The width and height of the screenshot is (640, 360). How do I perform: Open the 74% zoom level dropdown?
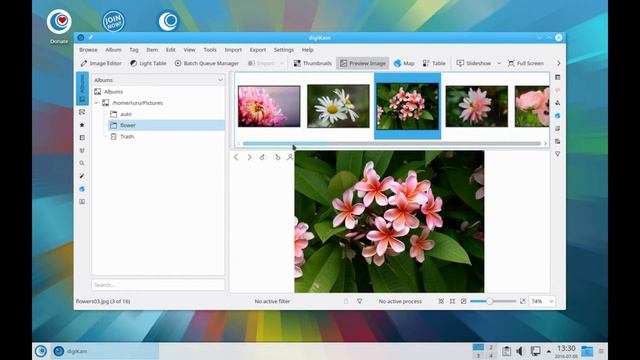(x=542, y=301)
